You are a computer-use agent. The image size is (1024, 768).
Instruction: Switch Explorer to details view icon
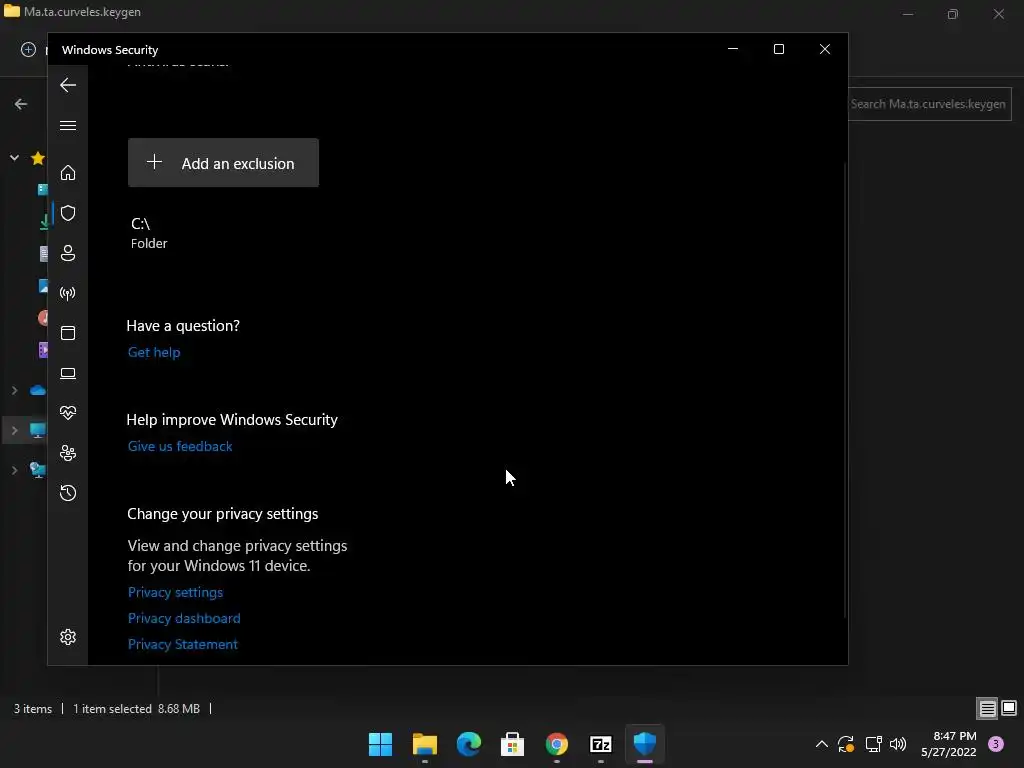(x=987, y=709)
